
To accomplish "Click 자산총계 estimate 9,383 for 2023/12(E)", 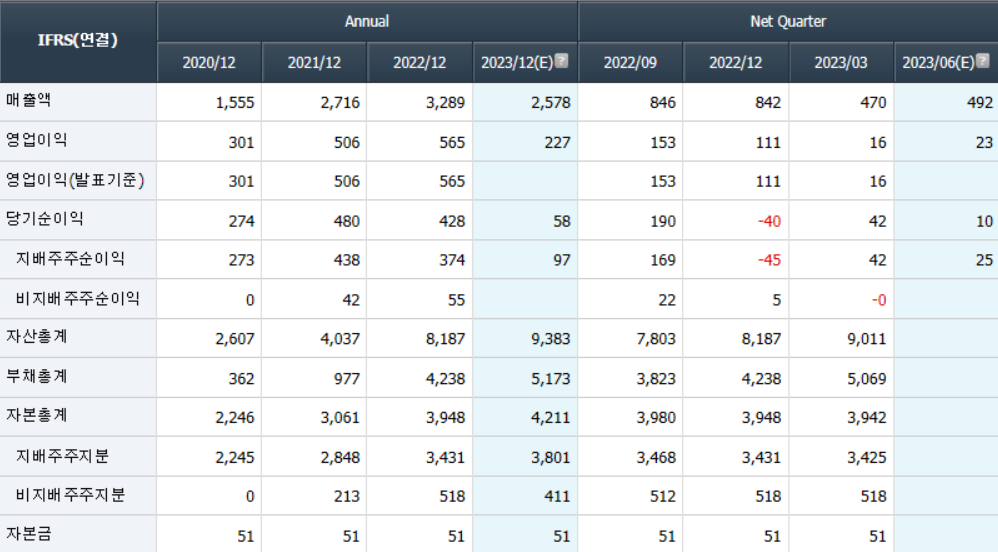I will (x=551, y=339).
